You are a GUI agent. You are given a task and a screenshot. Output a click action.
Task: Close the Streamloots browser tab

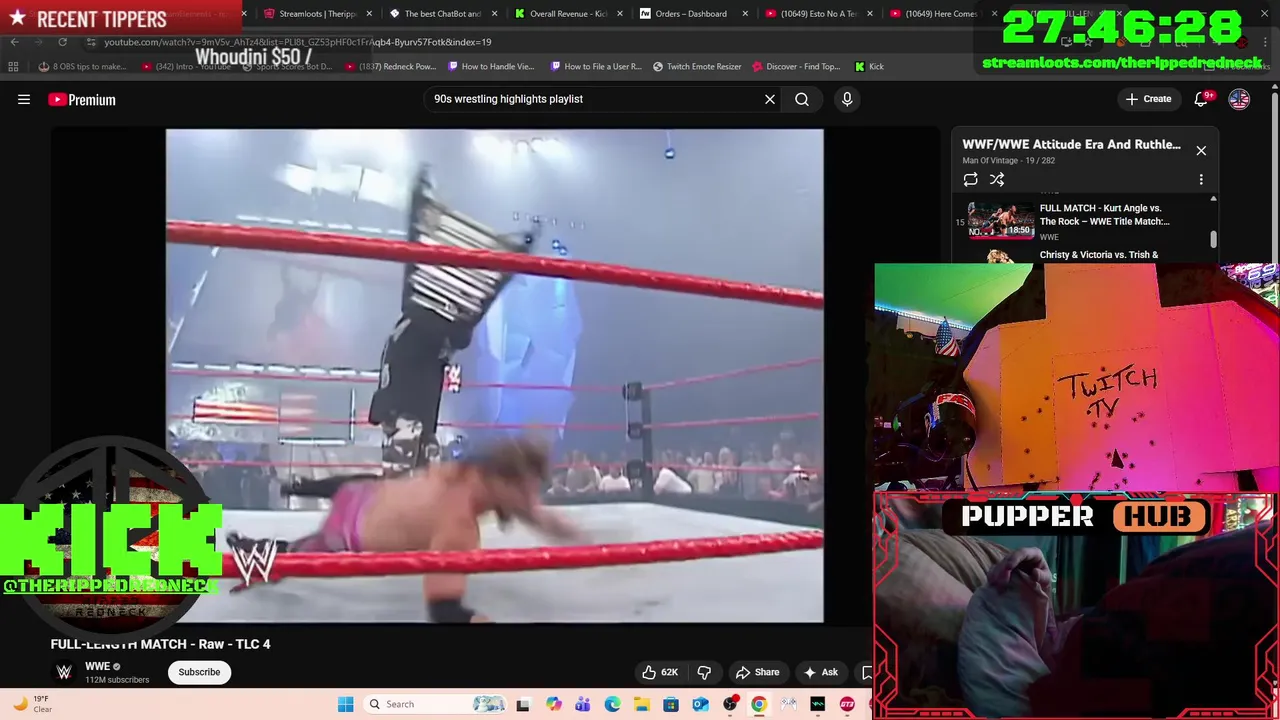click(369, 14)
